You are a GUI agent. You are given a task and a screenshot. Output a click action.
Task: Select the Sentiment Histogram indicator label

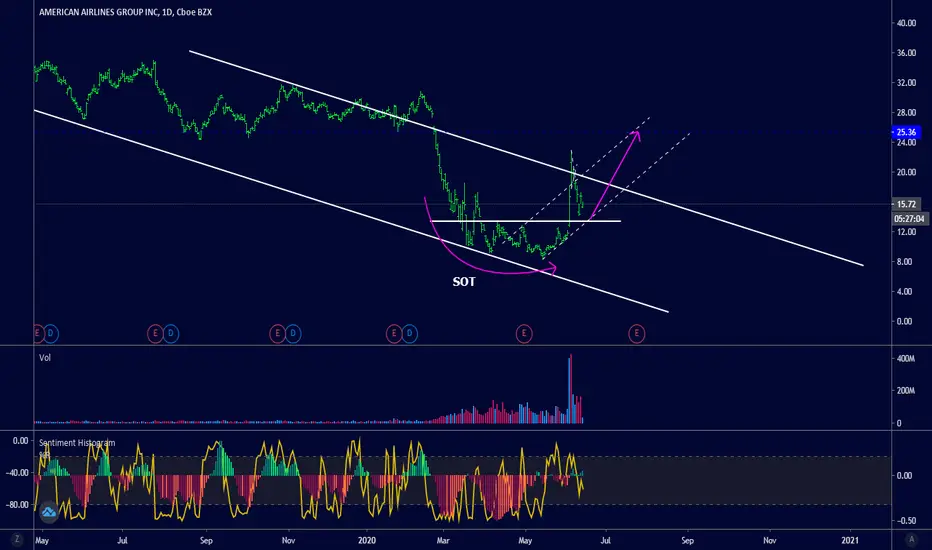[77, 443]
